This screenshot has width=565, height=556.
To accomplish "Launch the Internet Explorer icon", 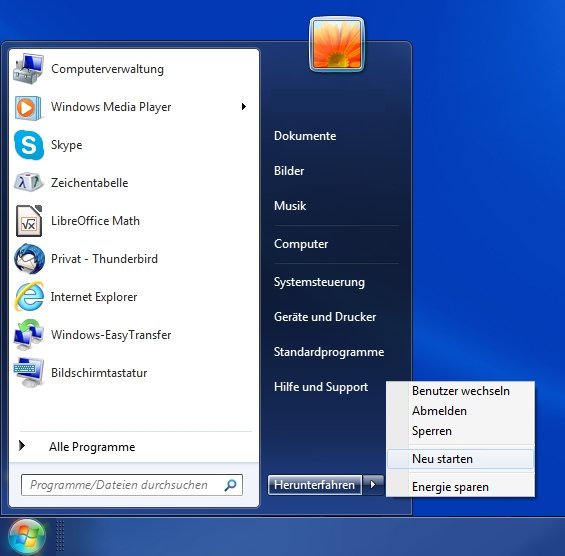I will [29, 297].
